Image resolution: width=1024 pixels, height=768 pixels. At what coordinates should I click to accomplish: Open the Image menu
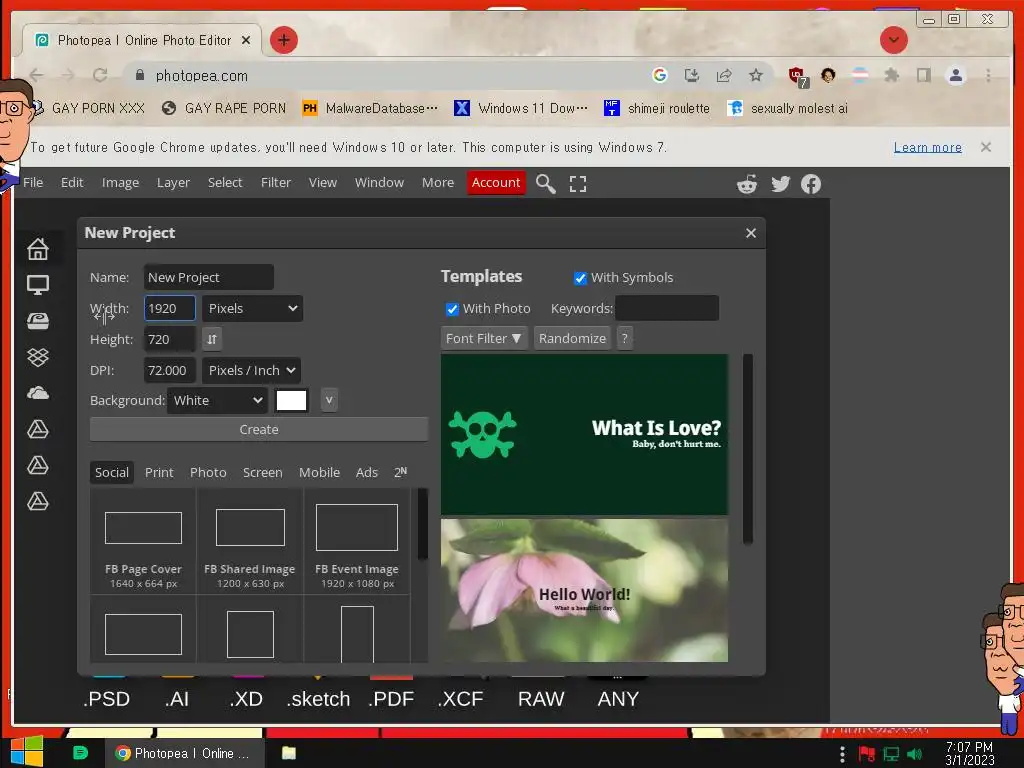pos(120,183)
